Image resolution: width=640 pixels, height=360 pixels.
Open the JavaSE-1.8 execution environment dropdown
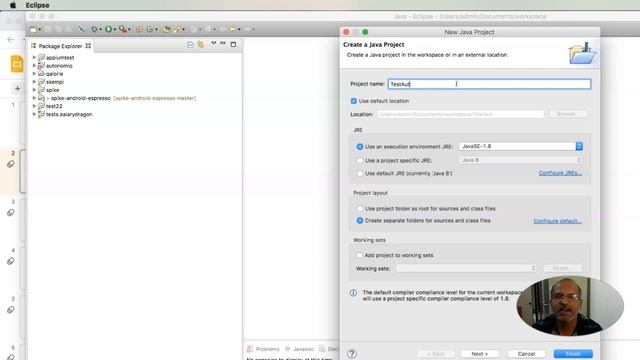521,146
